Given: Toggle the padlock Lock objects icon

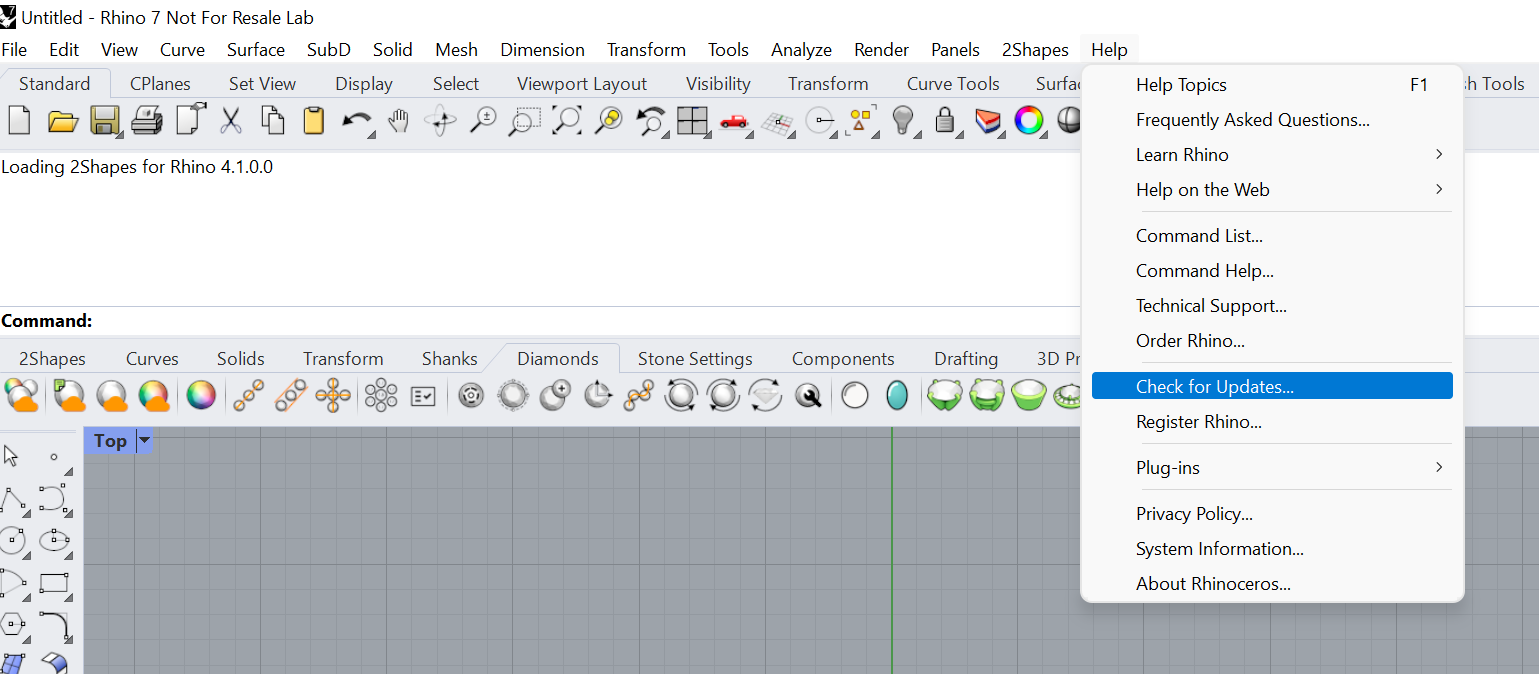Looking at the screenshot, I should point(944,121).
